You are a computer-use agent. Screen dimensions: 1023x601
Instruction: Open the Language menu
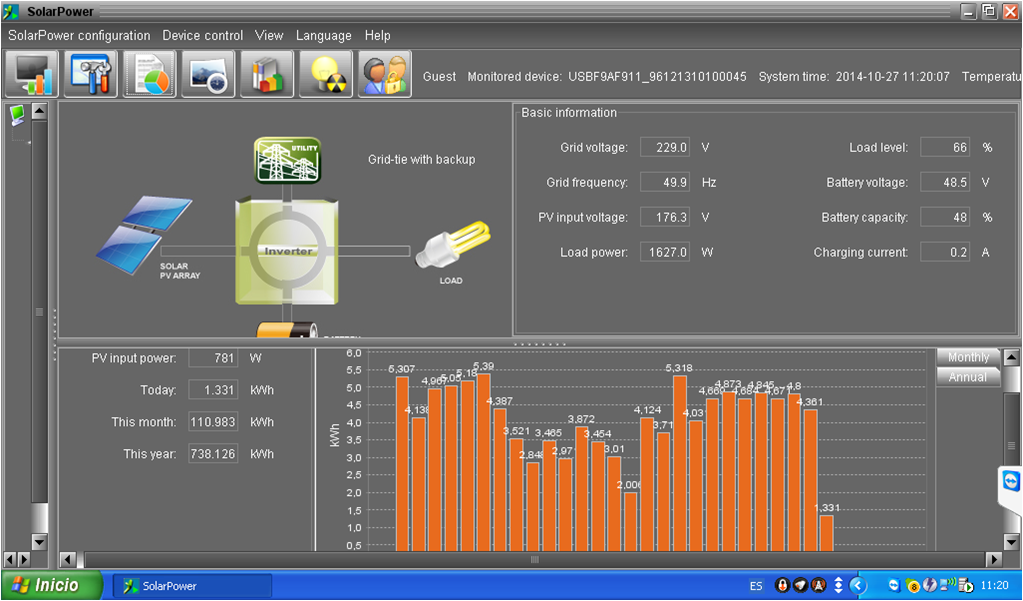tap(324, 35)
